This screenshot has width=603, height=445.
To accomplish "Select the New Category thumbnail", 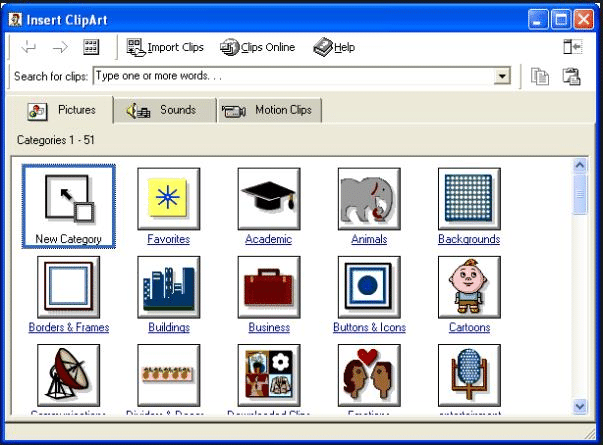I will click(x=68, y=206).
